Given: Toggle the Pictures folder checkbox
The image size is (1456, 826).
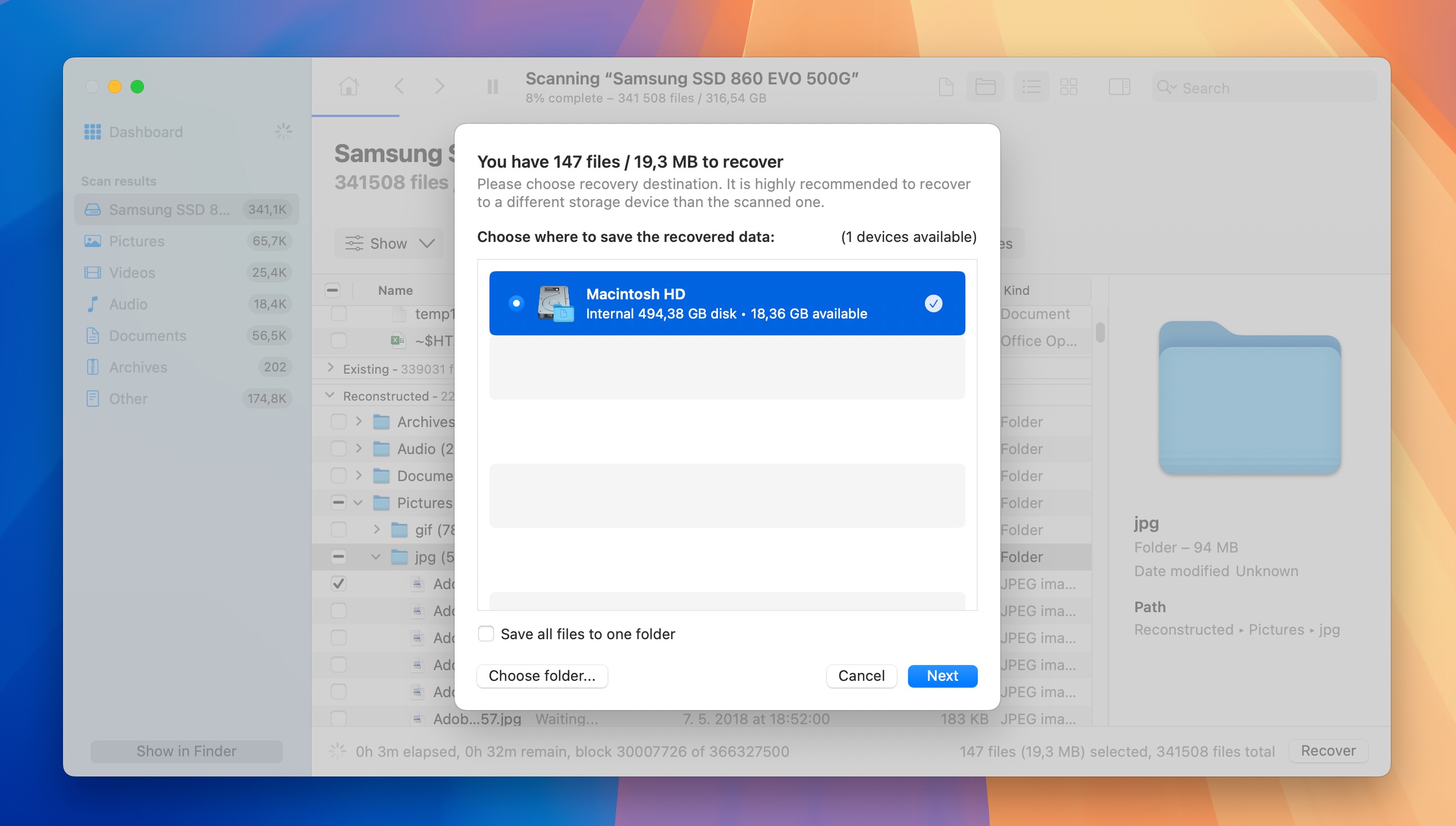Looking at the screenshot, I should (339, 502).
